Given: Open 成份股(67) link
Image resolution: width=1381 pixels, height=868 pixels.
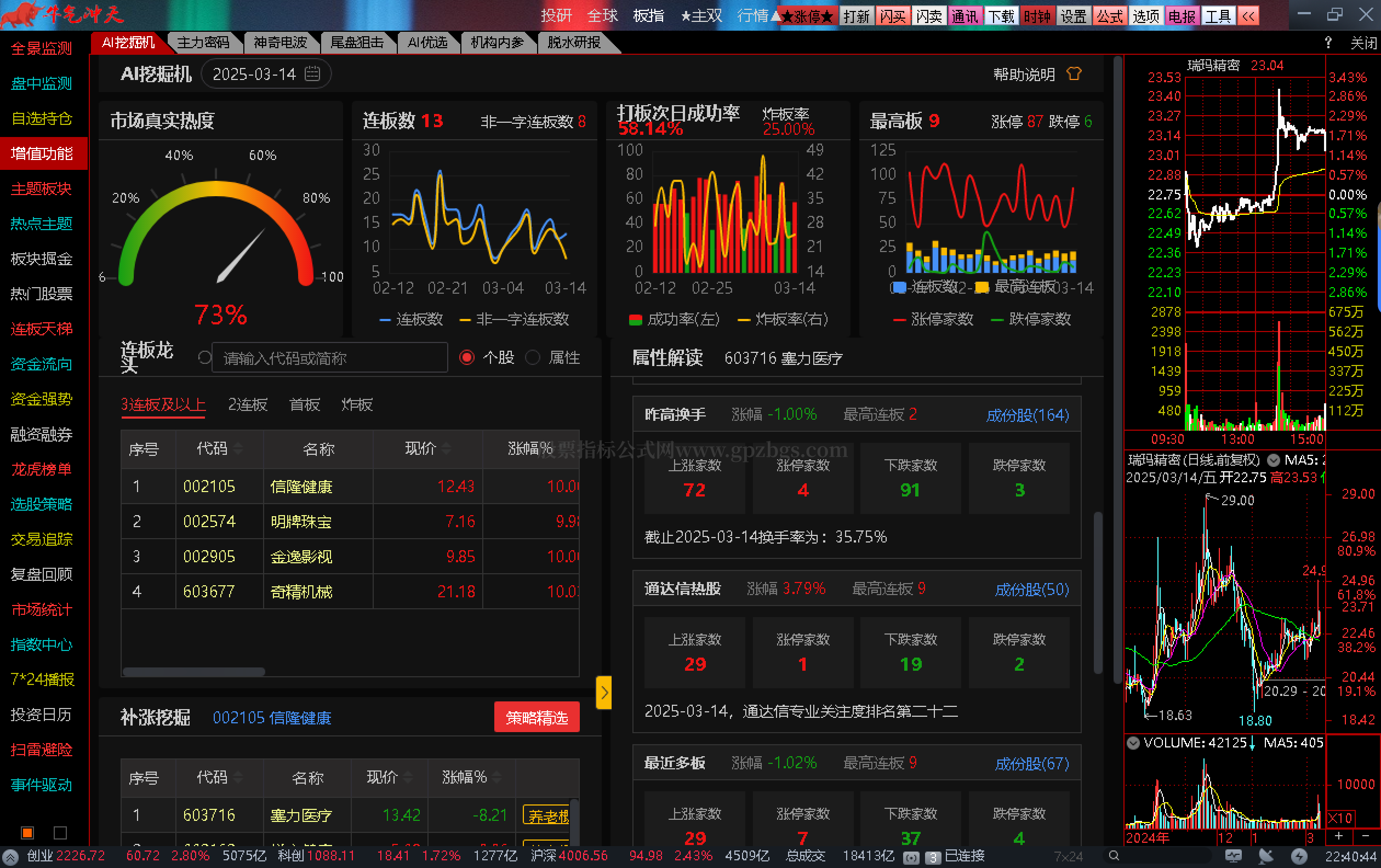Looking at the screenshot, I should pos(1032,763).
